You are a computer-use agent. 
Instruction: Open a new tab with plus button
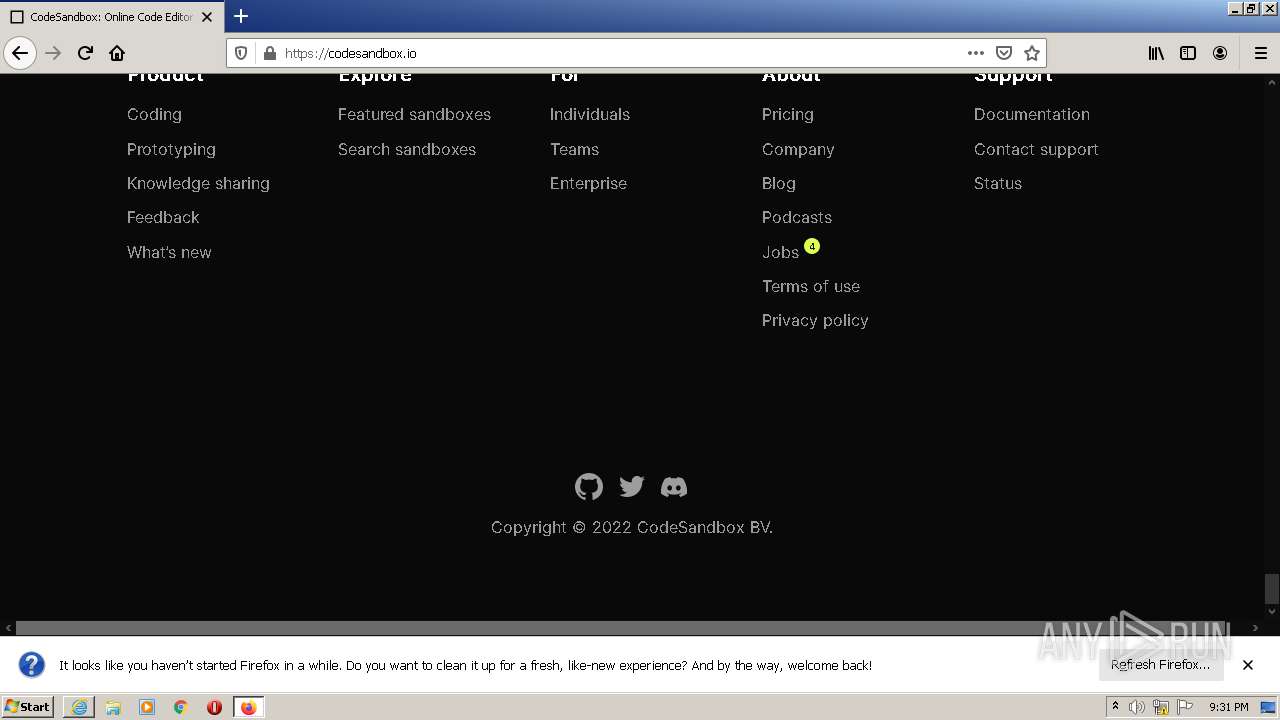click(241, 16)
